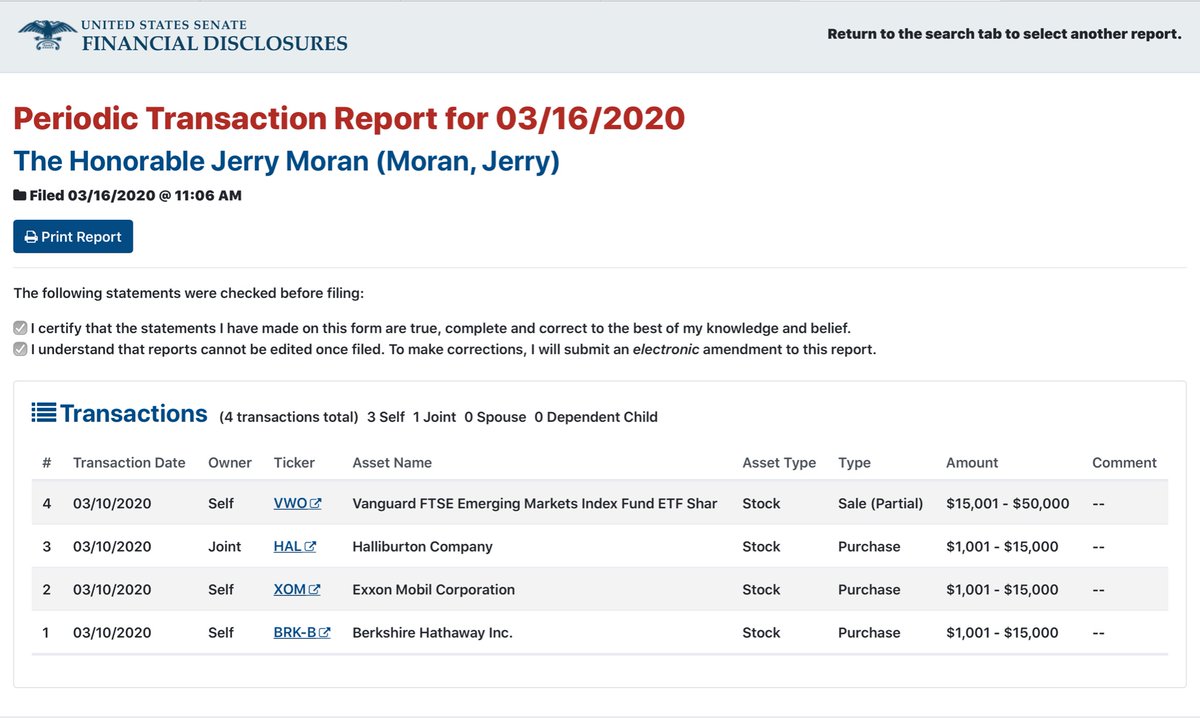Open the HAL ticker link
This screenshot has width=1200, height=718.
click(295, 546)
